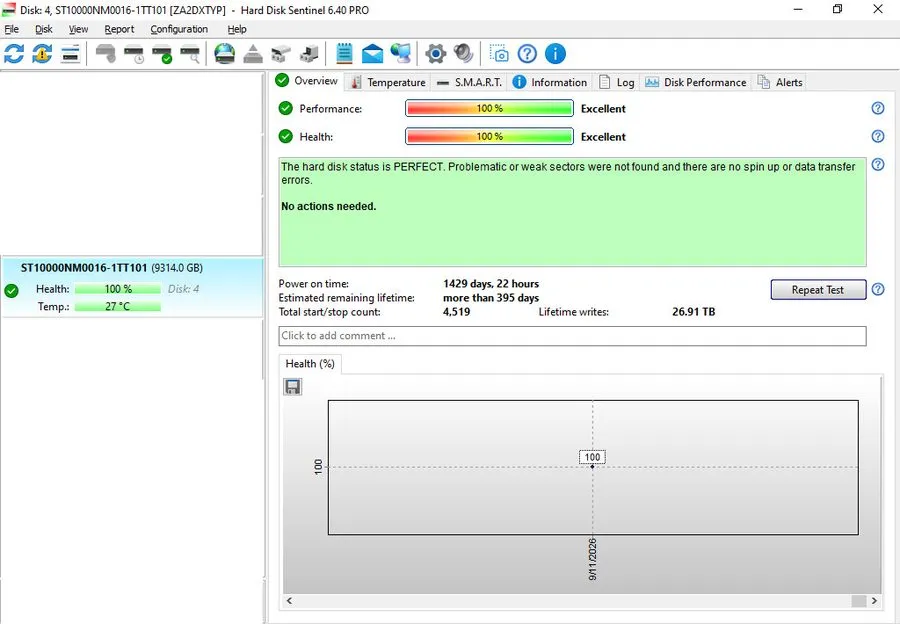The image size is (900, 624).
Task: Open configuration via the gear icon
Action: click(x=436, y=54)
